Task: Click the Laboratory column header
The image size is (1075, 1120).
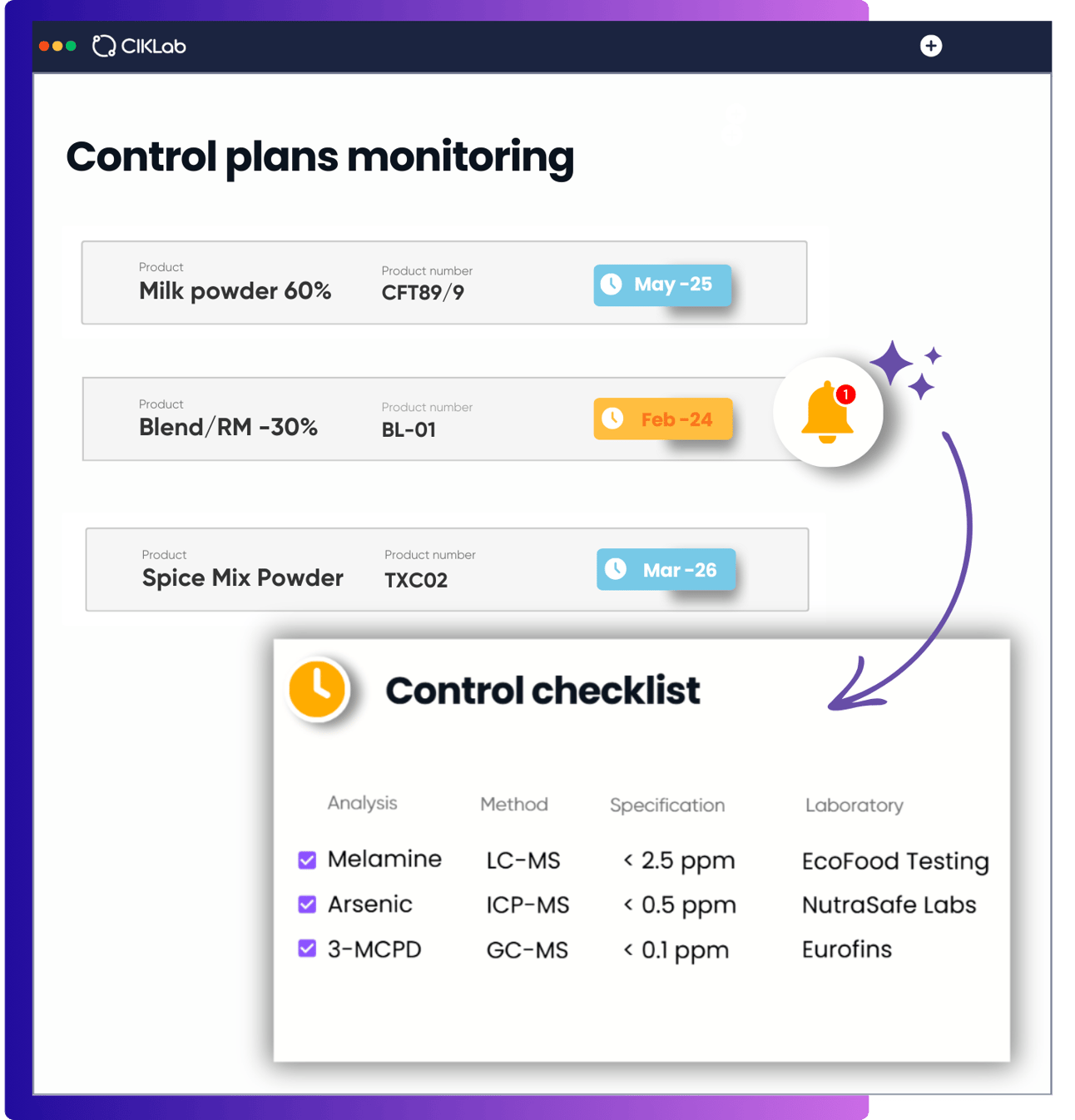Action: pyautogui.click(x=854, y=805)
